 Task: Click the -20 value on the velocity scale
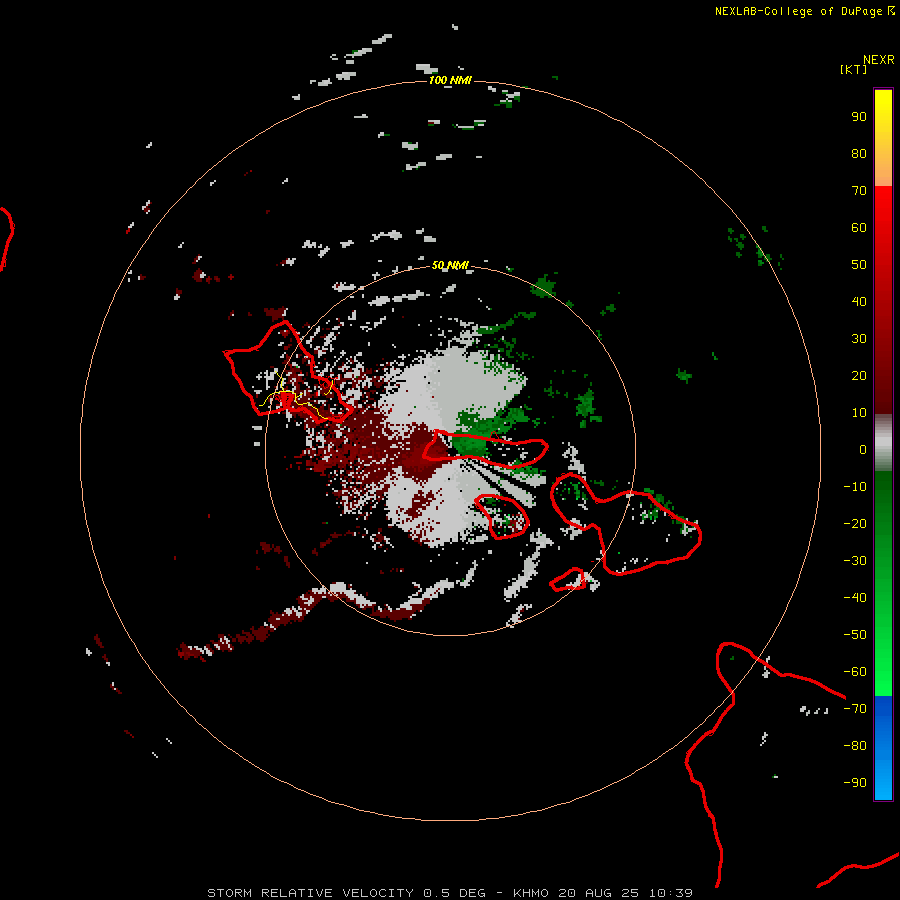click(855, 524)
